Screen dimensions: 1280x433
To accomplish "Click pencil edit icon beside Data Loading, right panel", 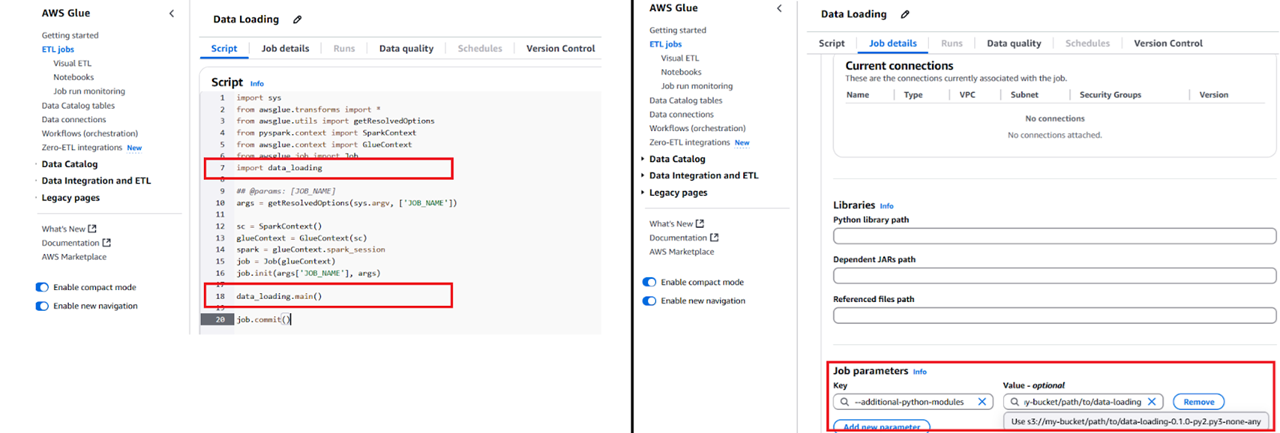I will click(905, 14).
